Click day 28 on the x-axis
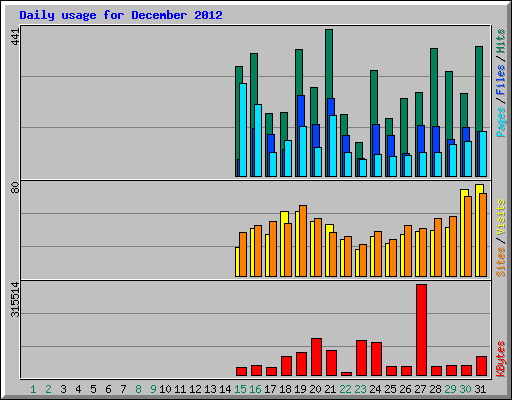 click(x=435, y=389)
